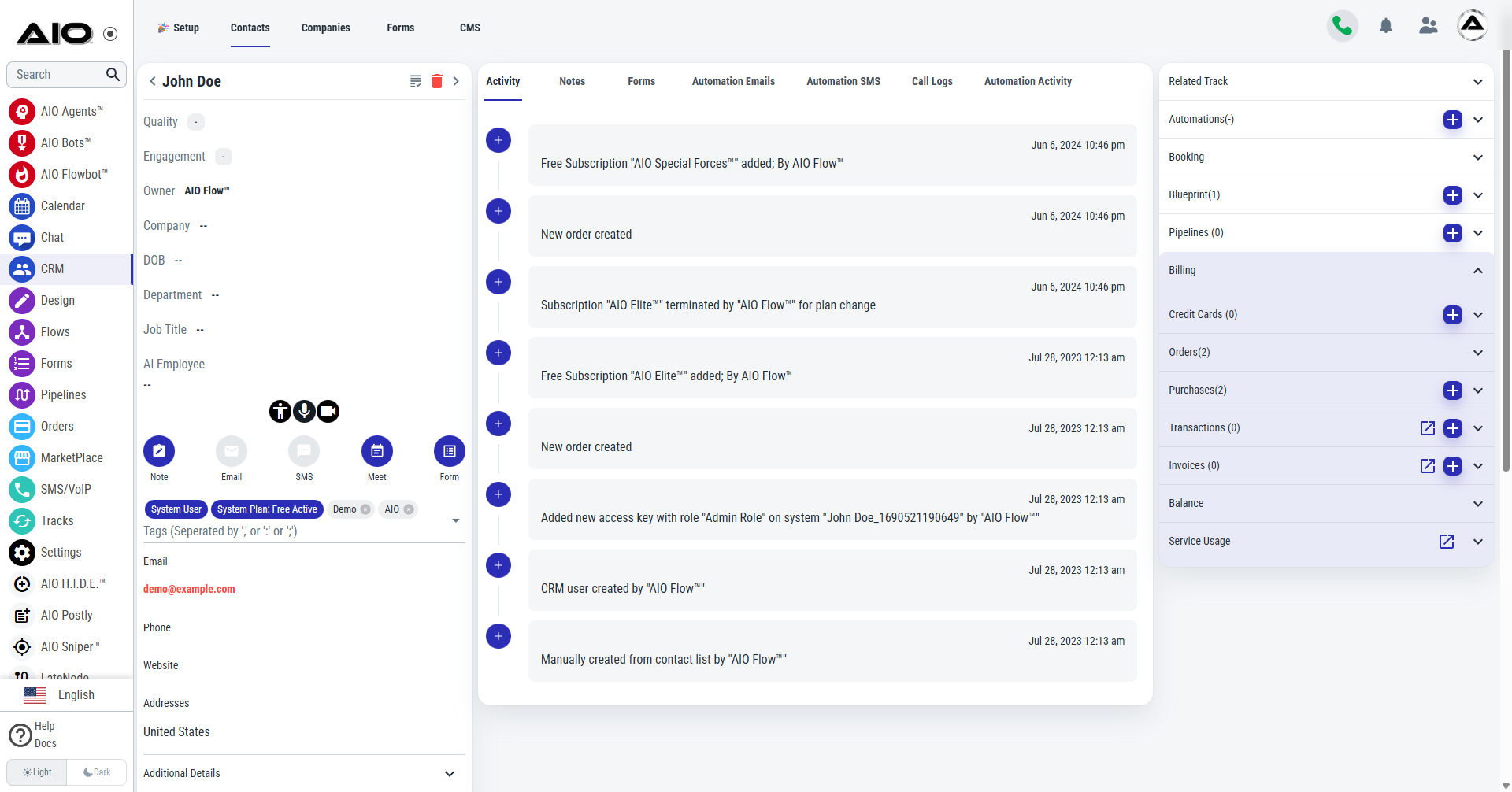Screen dimensions: 1512x792
Task: Toggle the sidebar pin radio icon
Action: [x=110, y=34]
